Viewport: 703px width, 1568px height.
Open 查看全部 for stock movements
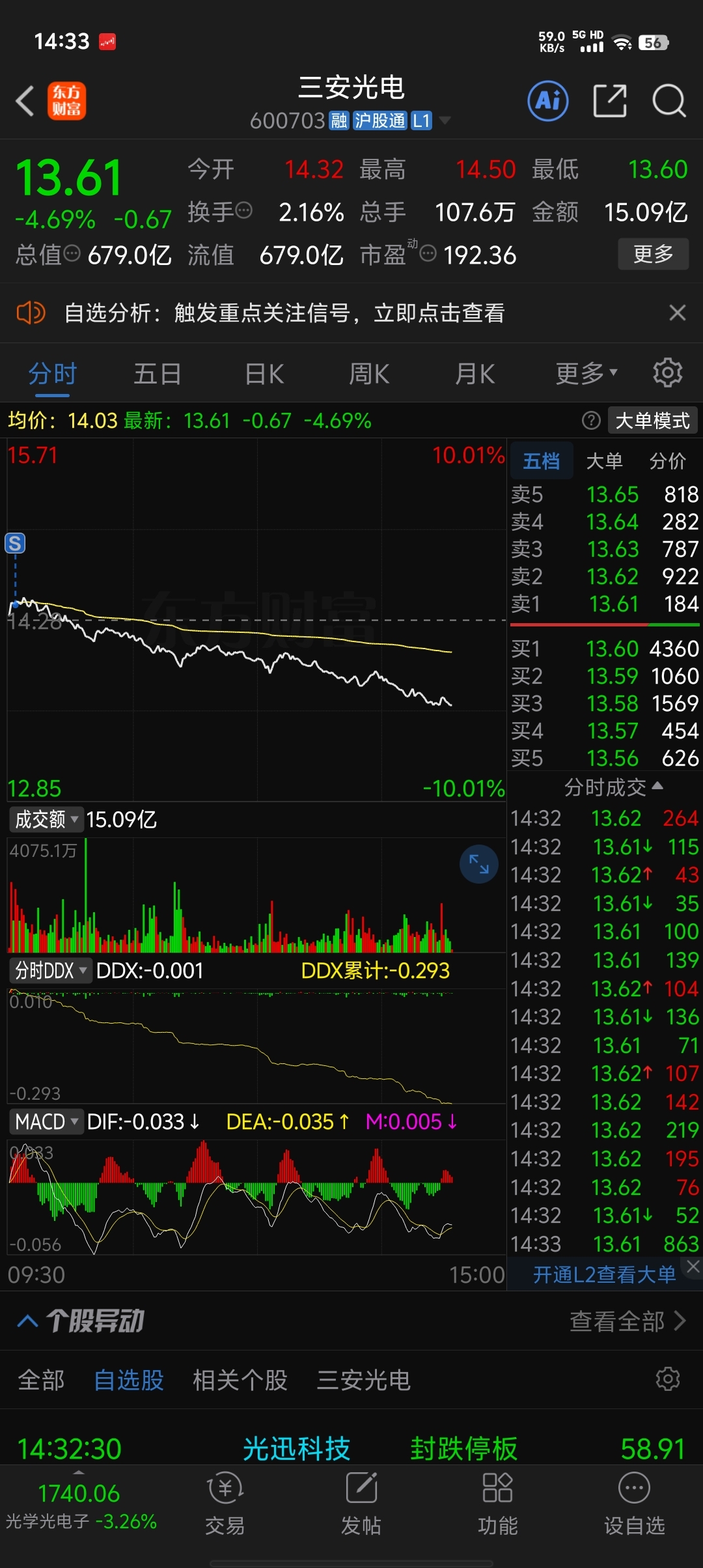(x=627, y=1321)
